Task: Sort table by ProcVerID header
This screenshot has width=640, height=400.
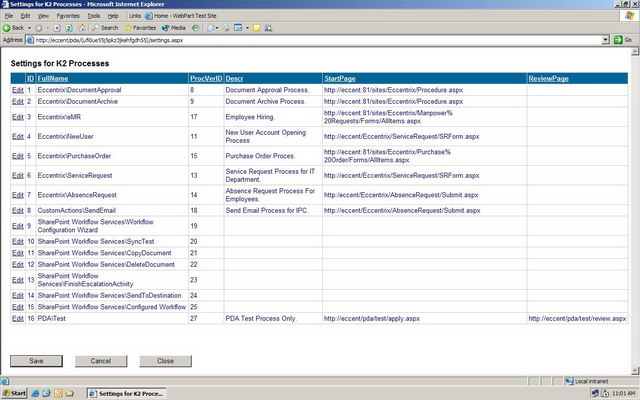Action: click(206, 78)
